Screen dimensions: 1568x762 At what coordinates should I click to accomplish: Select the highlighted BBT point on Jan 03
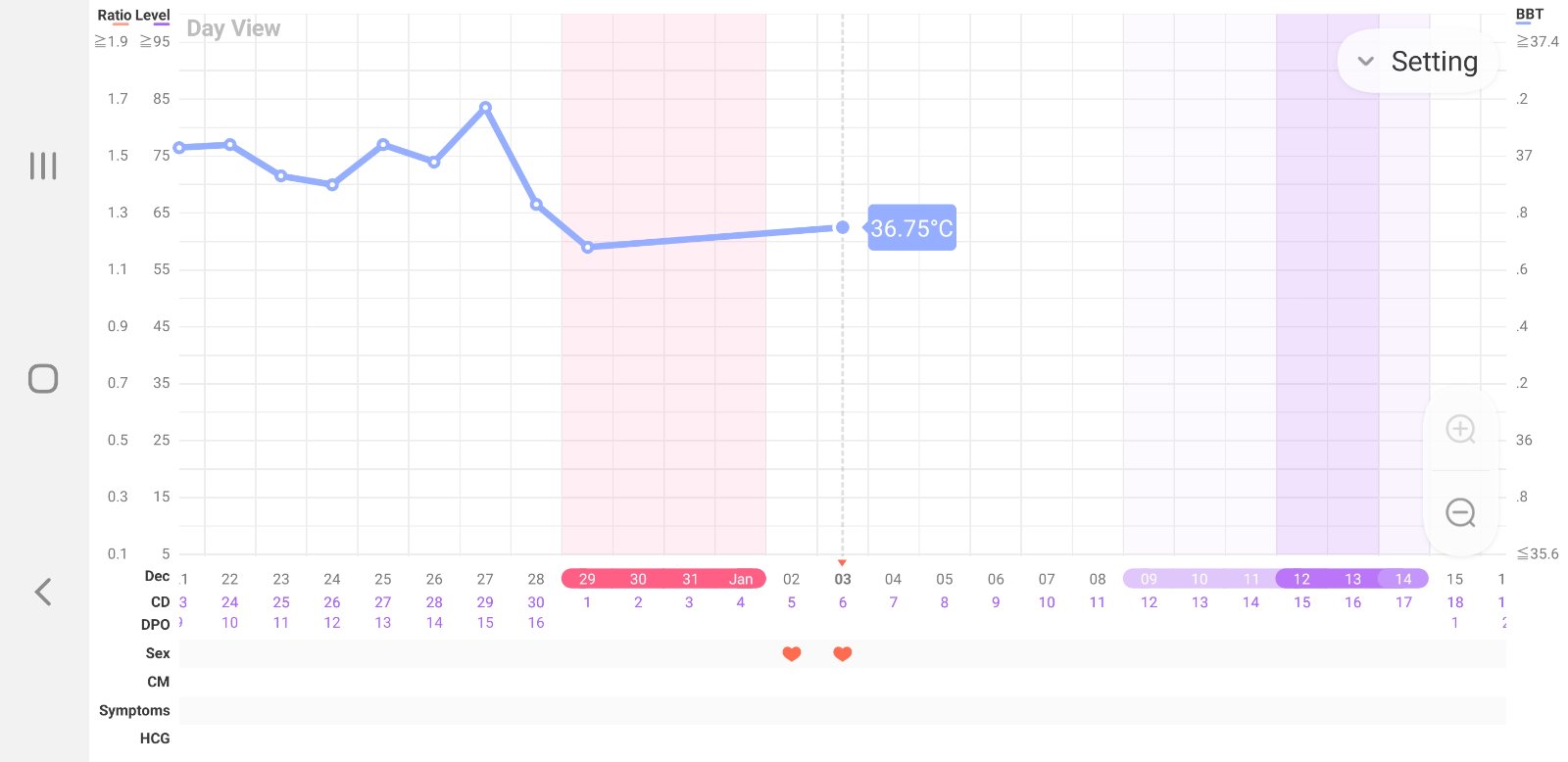click(x=842, y=227)
